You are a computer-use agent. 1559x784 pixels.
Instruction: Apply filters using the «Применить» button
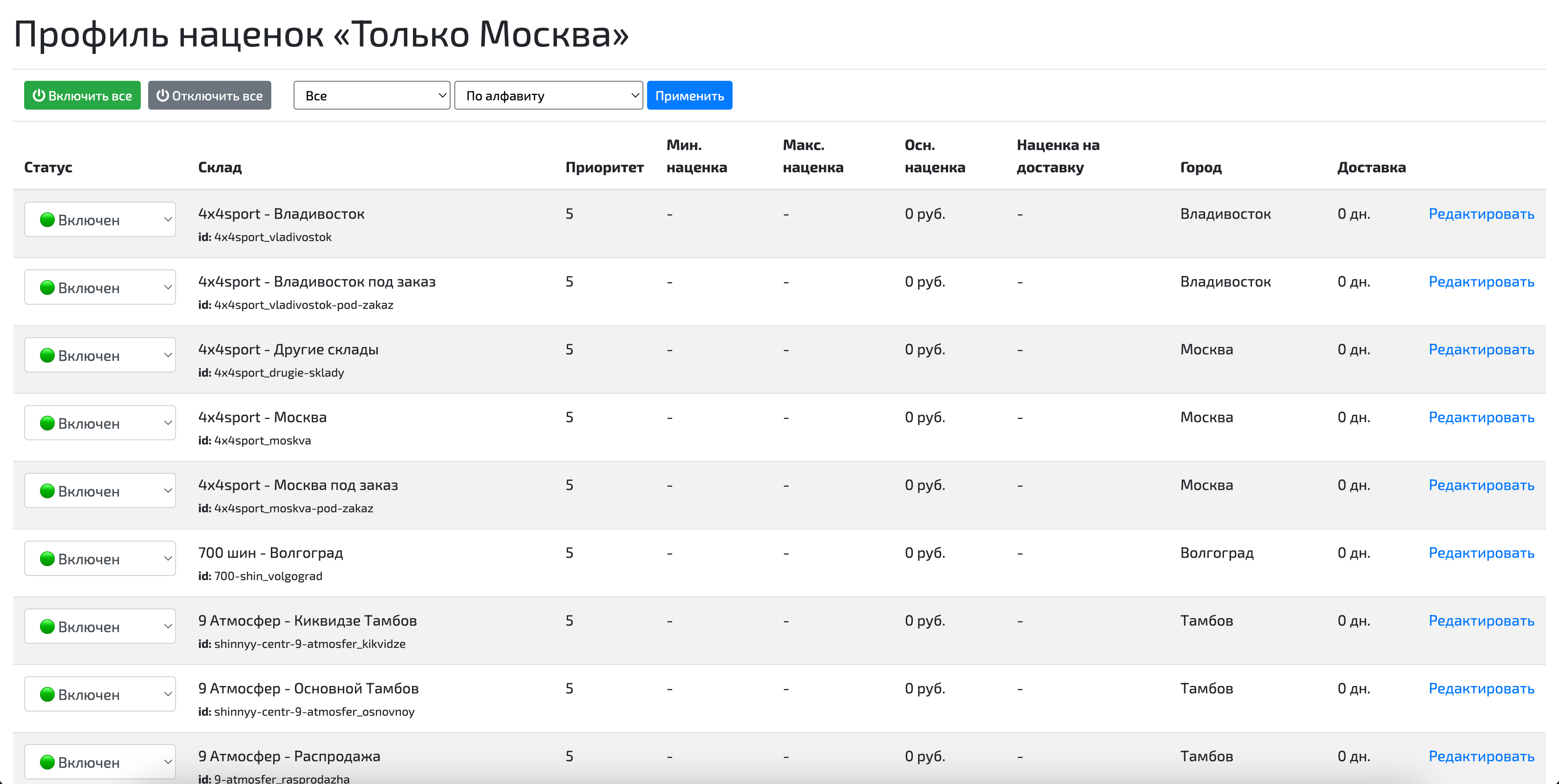(x=689, y=95)
